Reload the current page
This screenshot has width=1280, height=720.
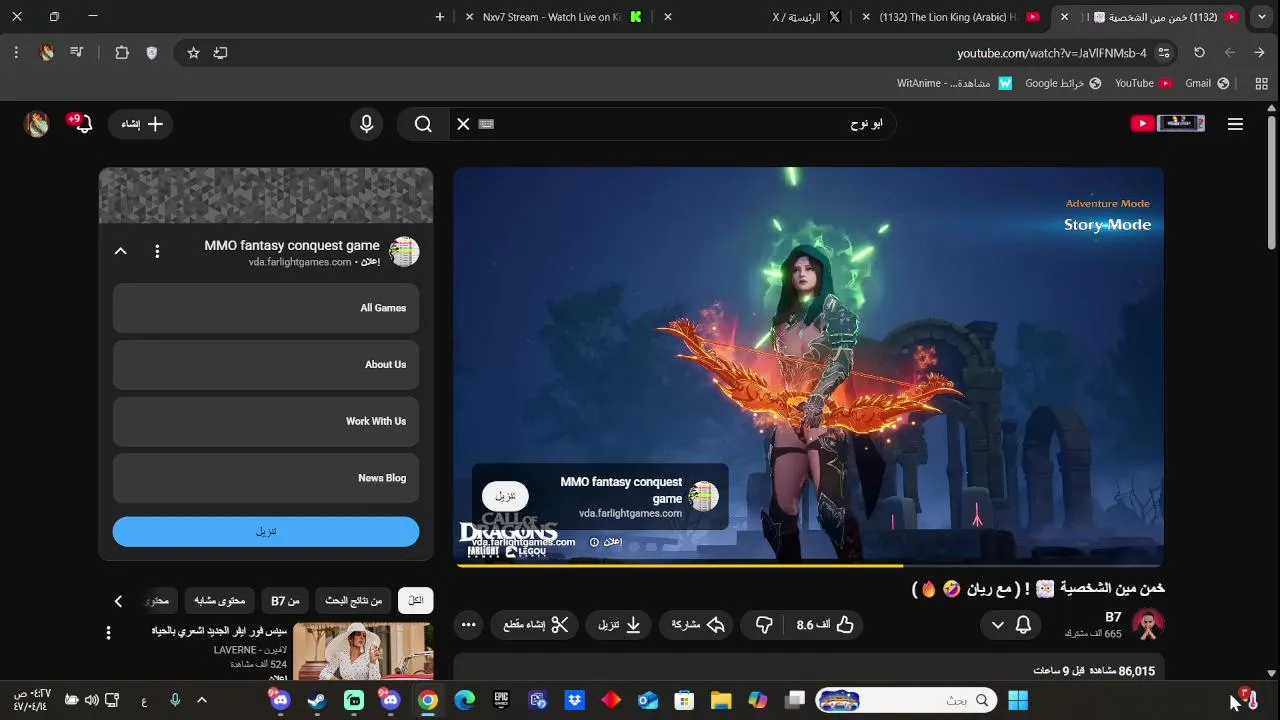1199,53
